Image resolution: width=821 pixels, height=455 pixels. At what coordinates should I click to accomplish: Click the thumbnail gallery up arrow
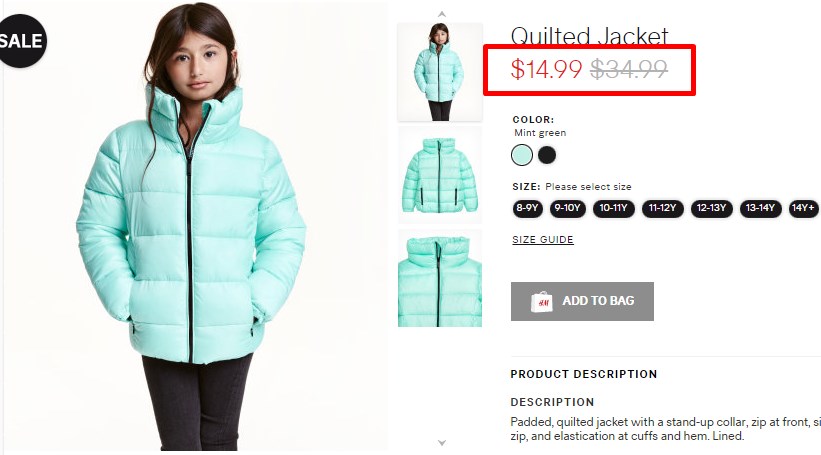pos(442,14)
